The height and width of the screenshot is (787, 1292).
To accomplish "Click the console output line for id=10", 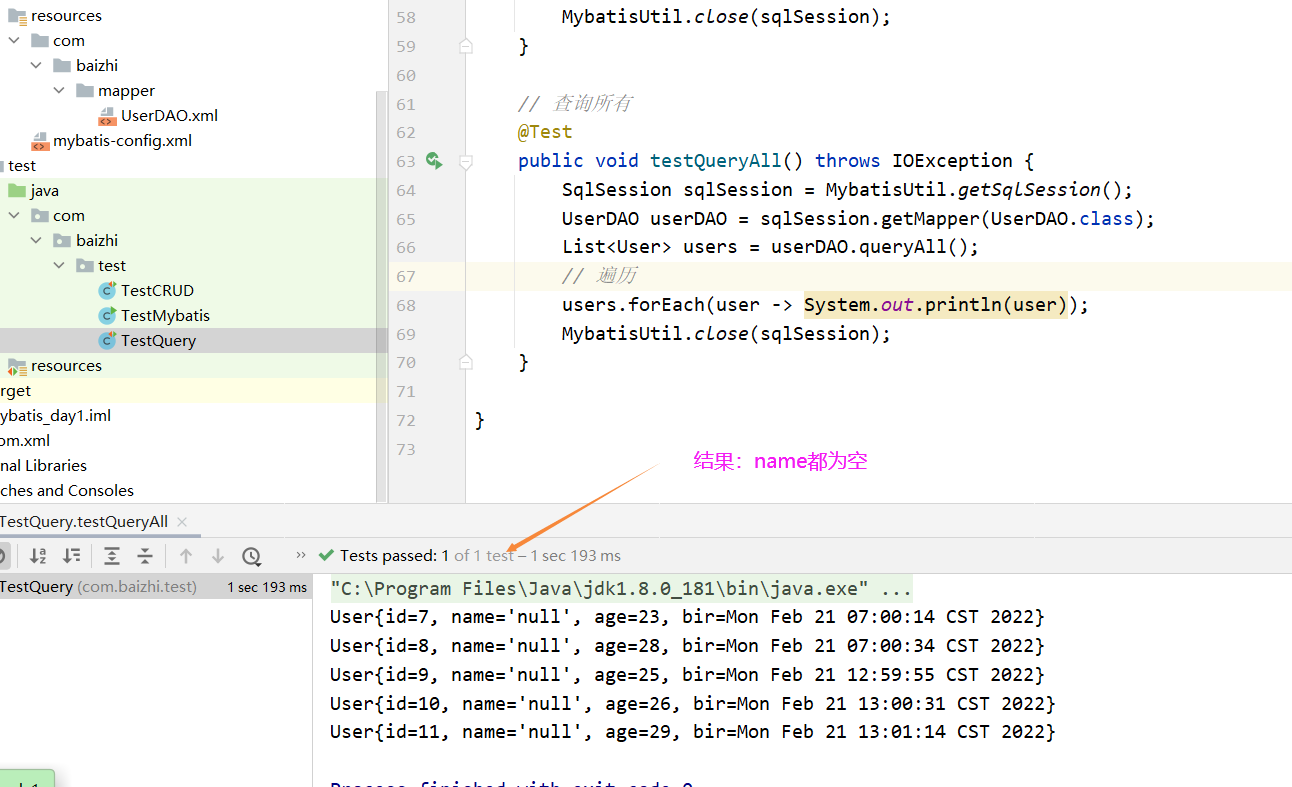I will pyautogui.click(x=693, y=703).
